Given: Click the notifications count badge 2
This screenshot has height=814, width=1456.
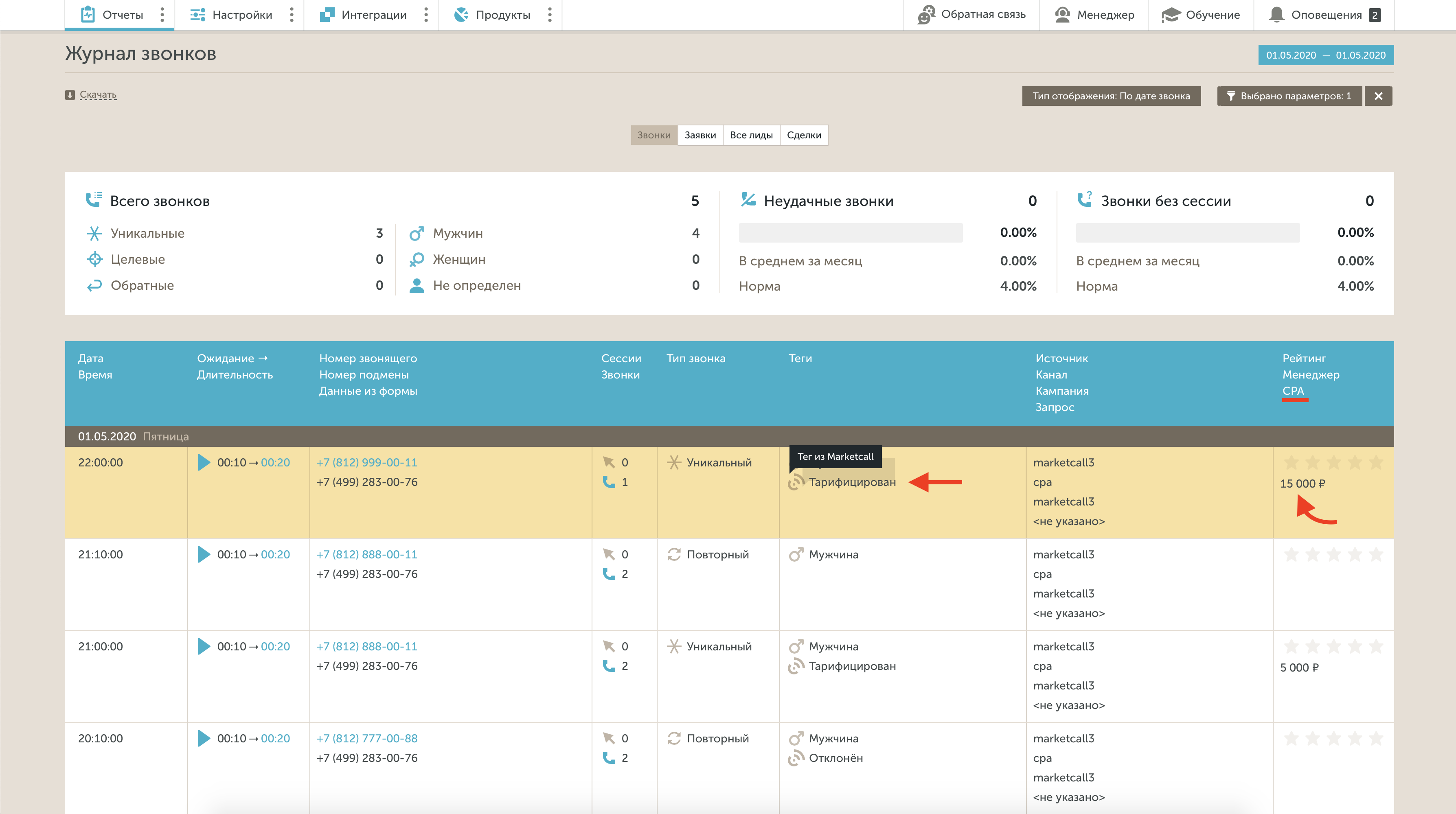Looking at the screenshot, I should click(x=1375, y=15).
